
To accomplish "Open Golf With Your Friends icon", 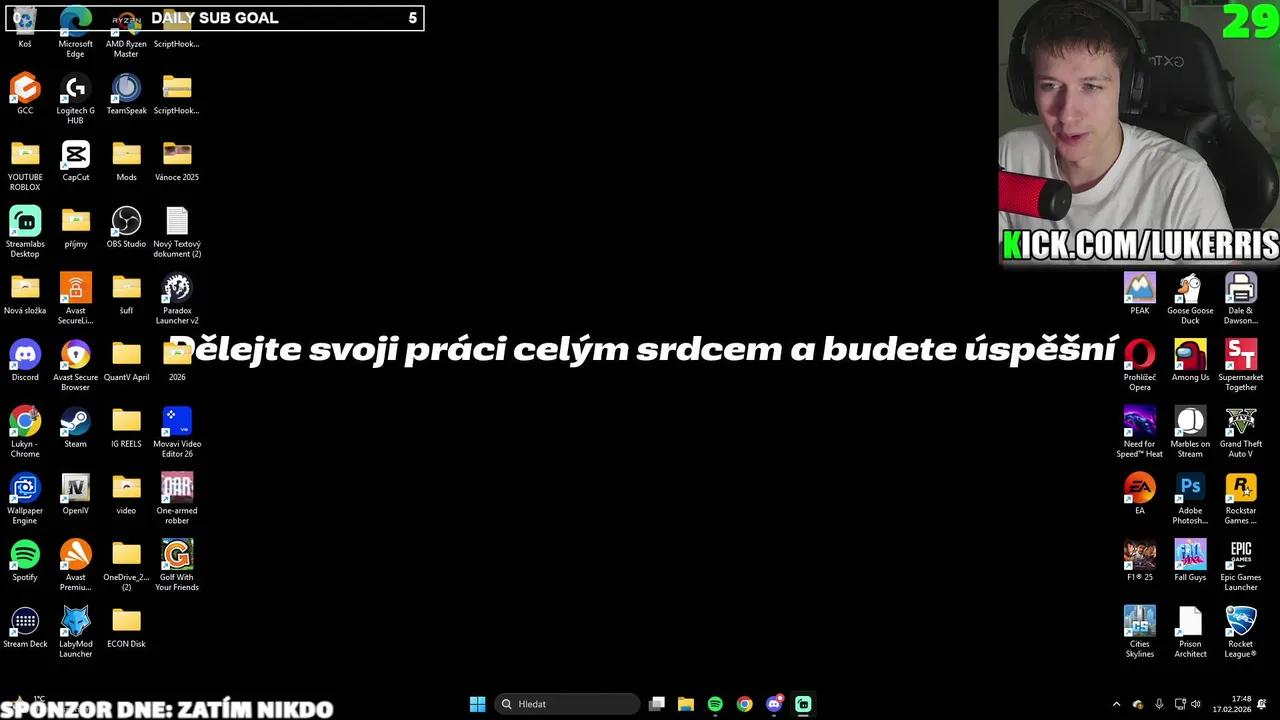I will 177,554.
